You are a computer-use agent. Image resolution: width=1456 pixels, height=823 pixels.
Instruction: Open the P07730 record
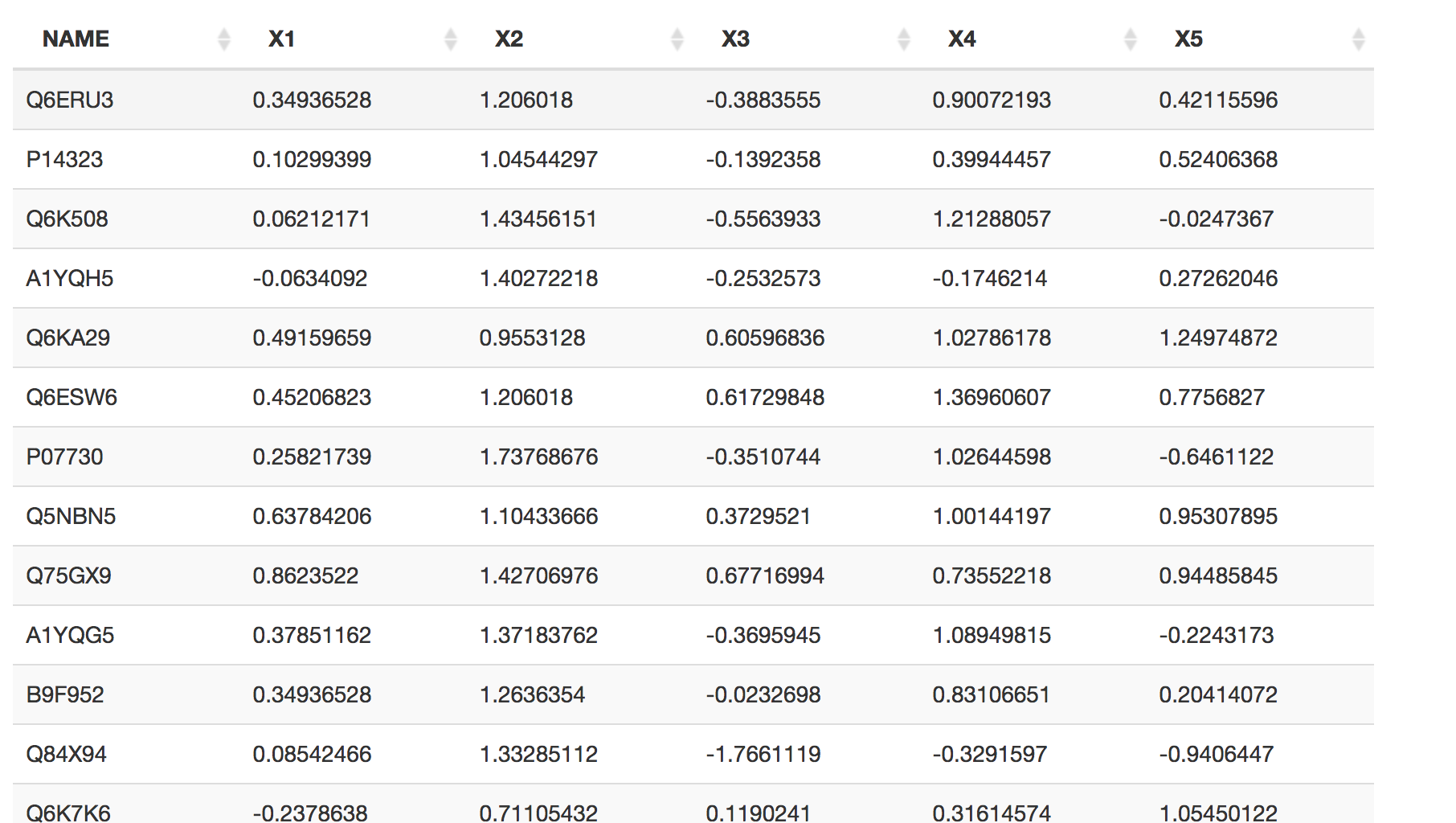click(64, 457)
